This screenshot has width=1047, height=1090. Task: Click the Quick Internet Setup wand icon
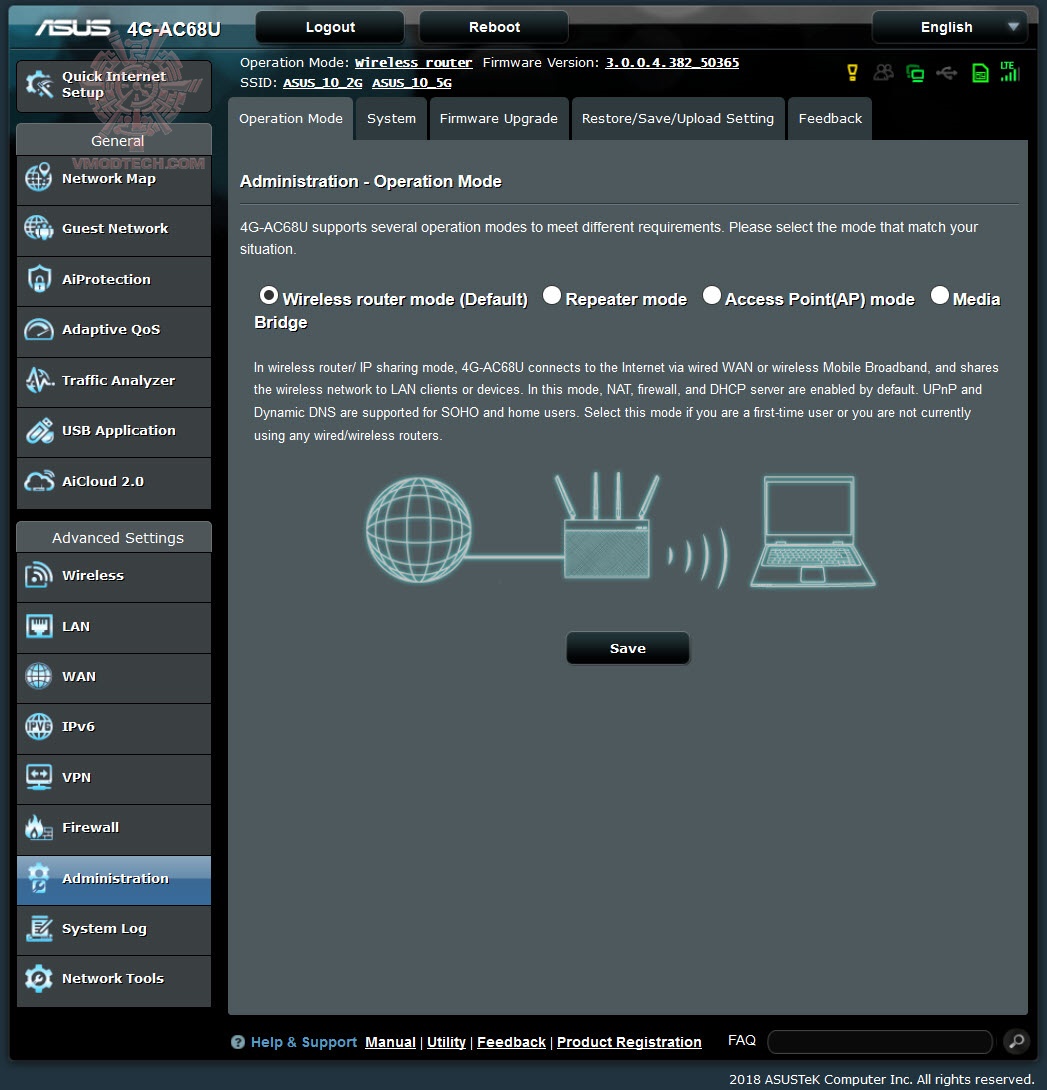[39, 85]
